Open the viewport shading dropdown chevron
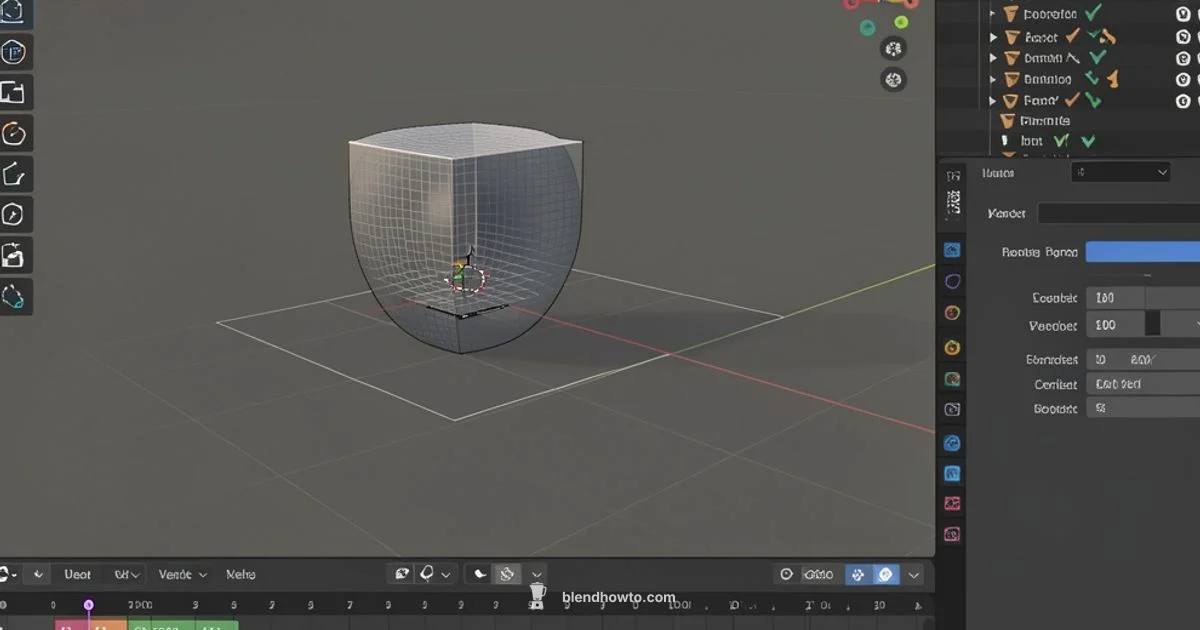1200x630 pixels. [913, 574]
